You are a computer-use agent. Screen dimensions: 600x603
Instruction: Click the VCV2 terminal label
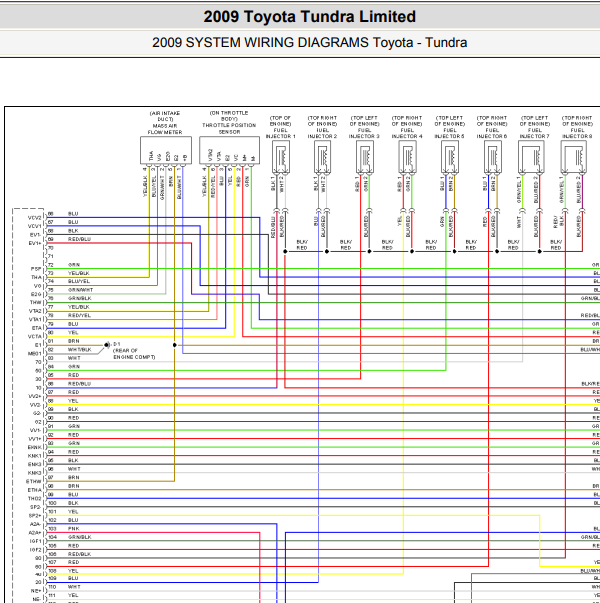[x=35, y=218]
